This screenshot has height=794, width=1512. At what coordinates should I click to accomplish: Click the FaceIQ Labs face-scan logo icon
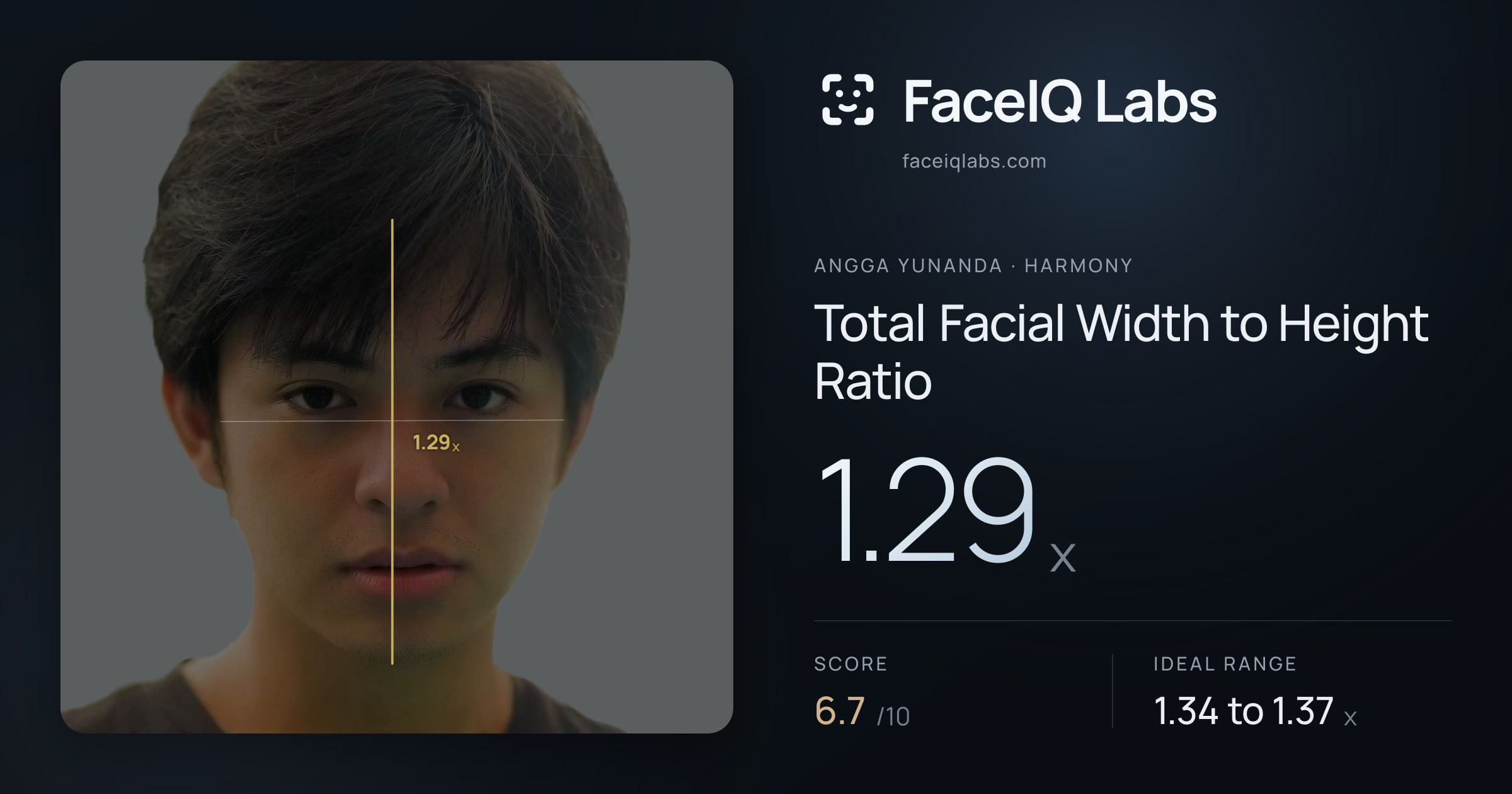coord(847,100)
